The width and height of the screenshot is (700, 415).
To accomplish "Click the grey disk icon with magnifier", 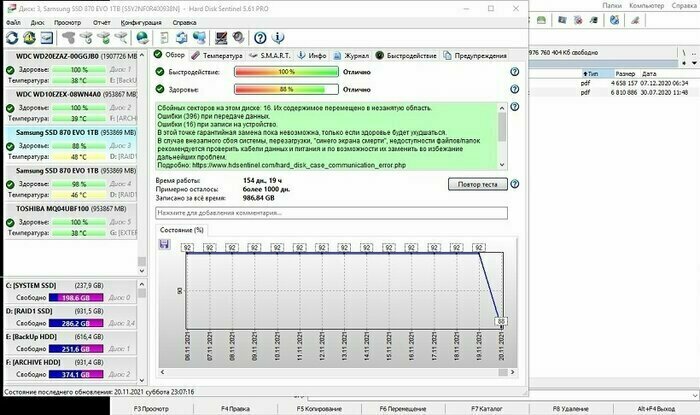I will point(121,38).
